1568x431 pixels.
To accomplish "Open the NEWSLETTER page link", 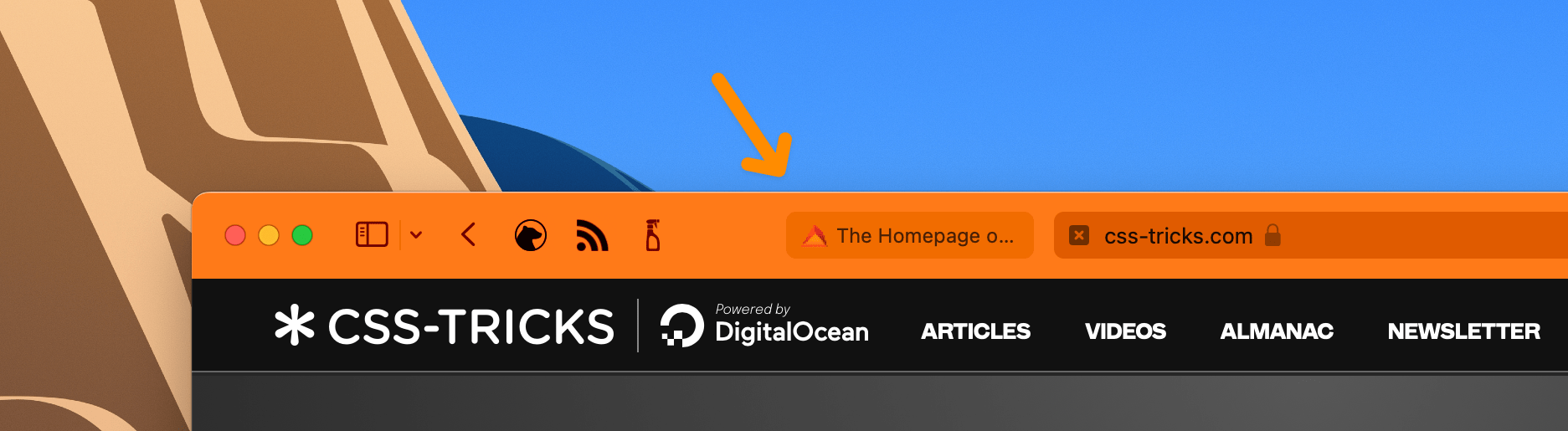I will tap(1464, 331).
